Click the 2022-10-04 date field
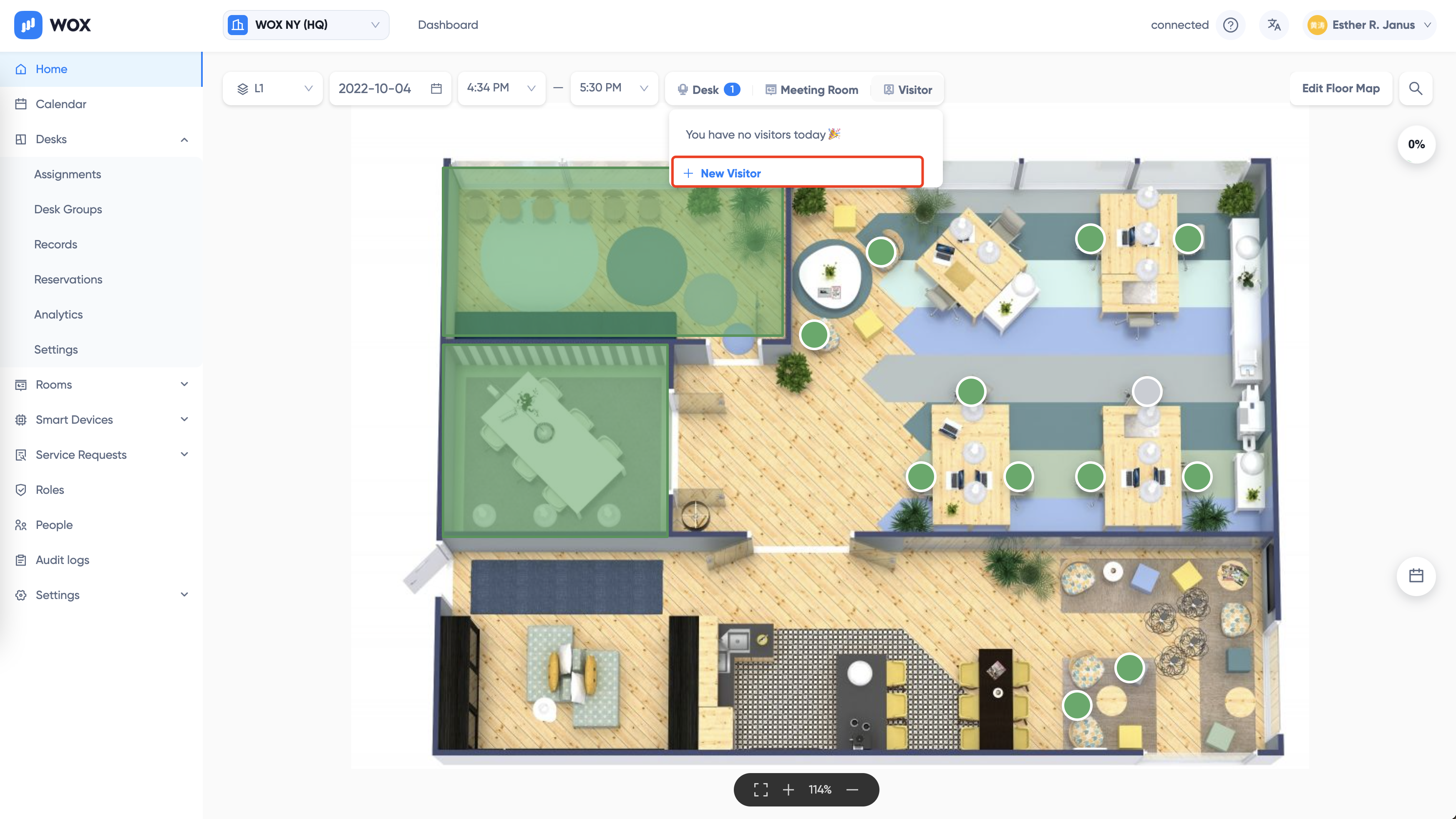Screen dimensions: 1456x819 click(390, 88)
